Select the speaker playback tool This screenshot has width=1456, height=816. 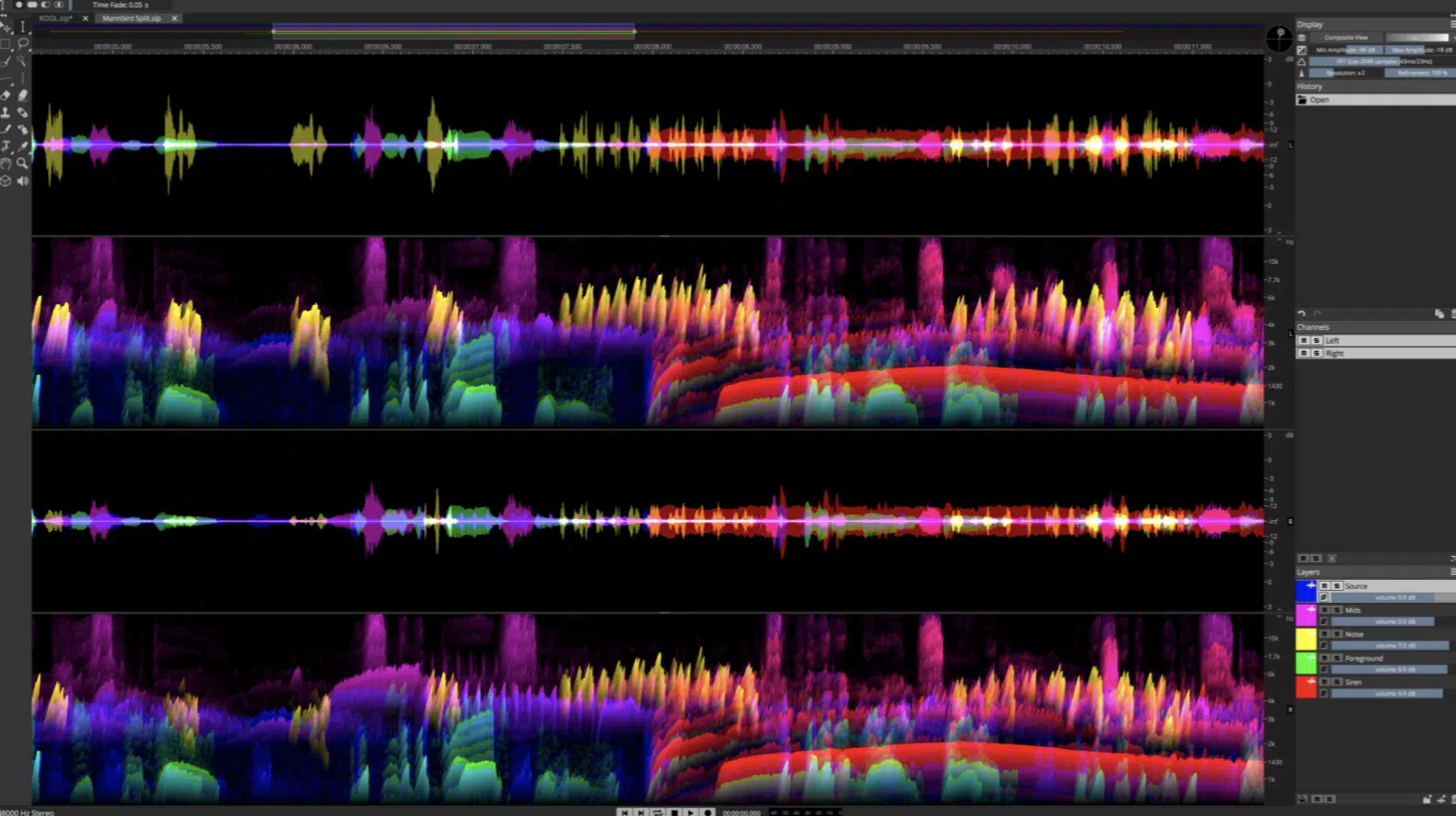pyautogui.click(x=23, y=180)
